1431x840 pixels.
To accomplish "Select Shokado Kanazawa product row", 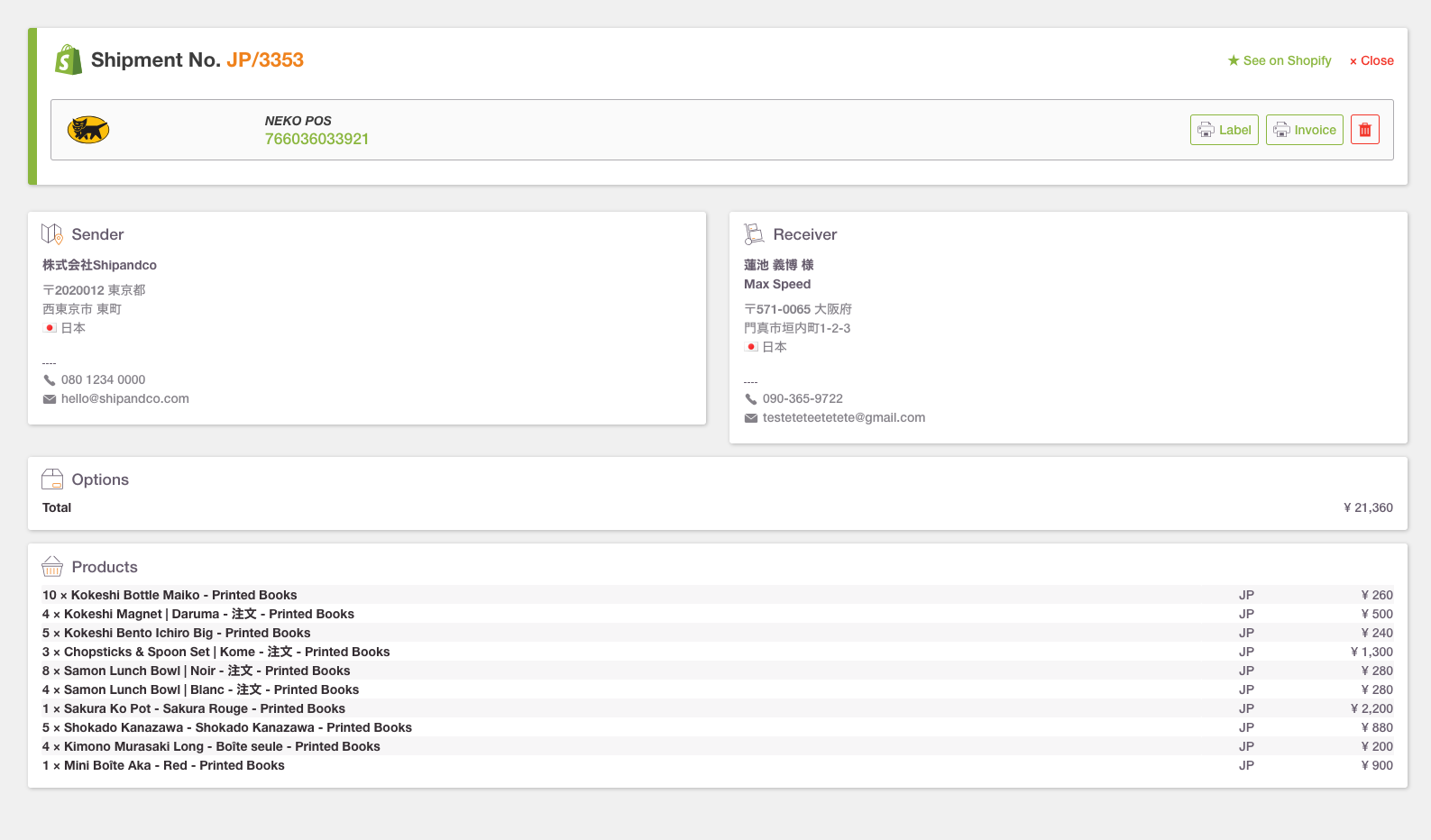I will click(x=718, y=727).
